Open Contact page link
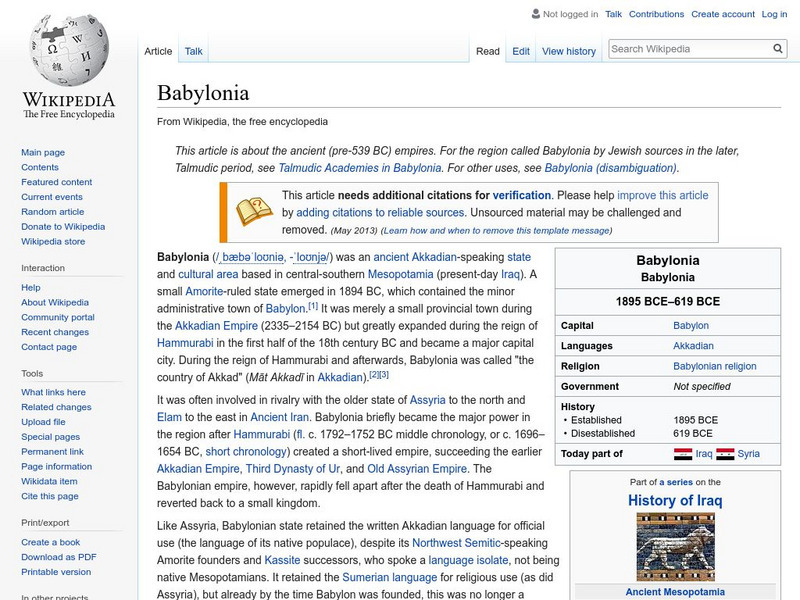800x600 pixels. 49,346
